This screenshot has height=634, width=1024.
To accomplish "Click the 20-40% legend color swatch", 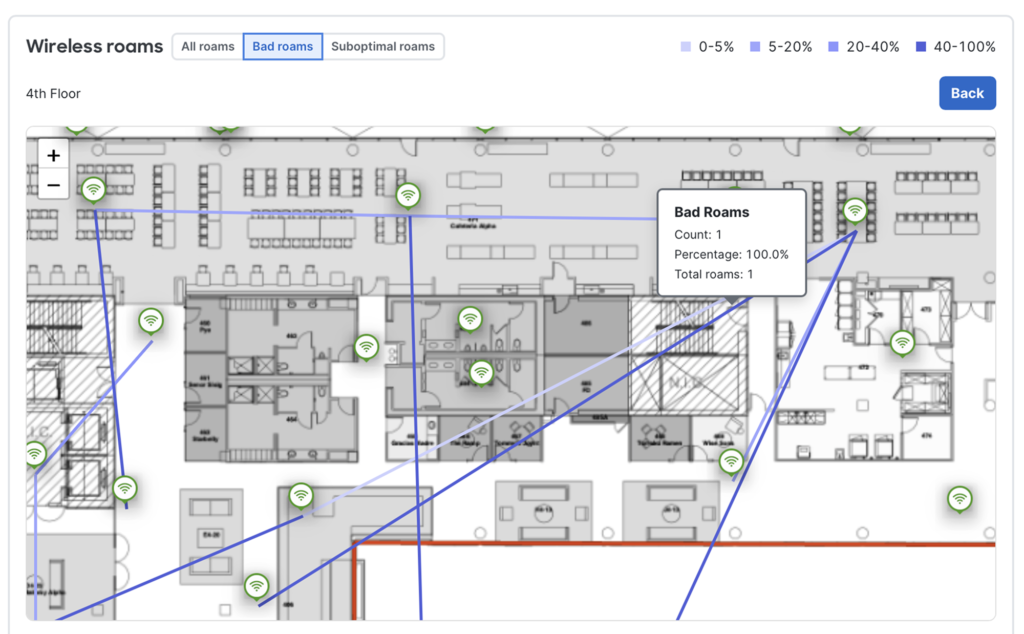I will [833, 47].
